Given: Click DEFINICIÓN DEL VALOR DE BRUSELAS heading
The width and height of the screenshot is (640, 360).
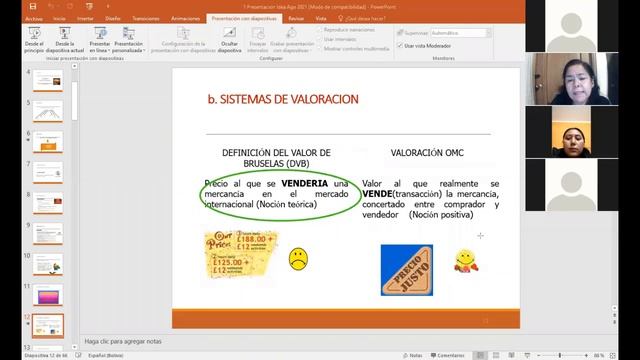Looking at the screenshot, I should (276, 158).
